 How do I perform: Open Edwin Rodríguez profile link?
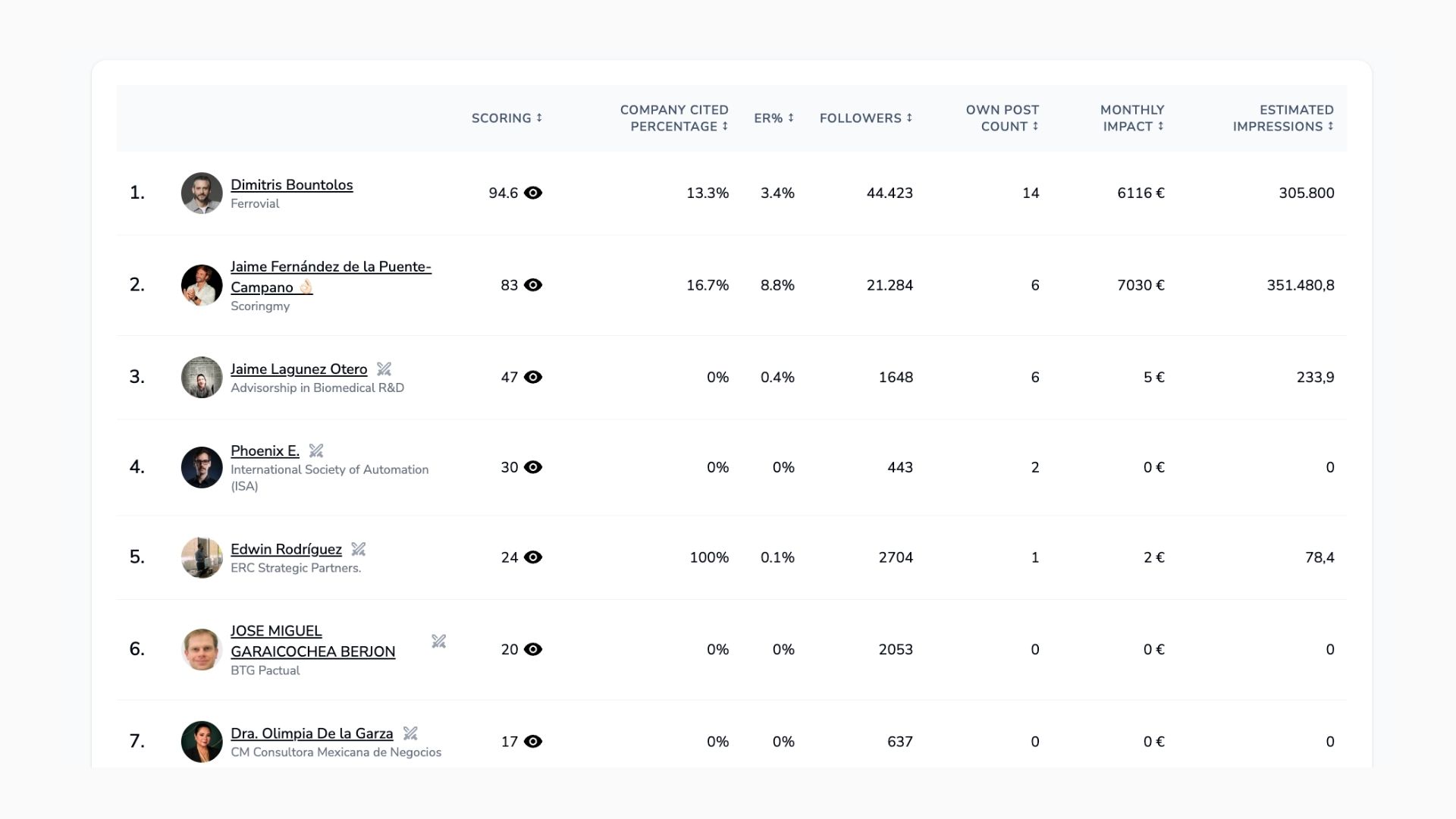(286, 549)
